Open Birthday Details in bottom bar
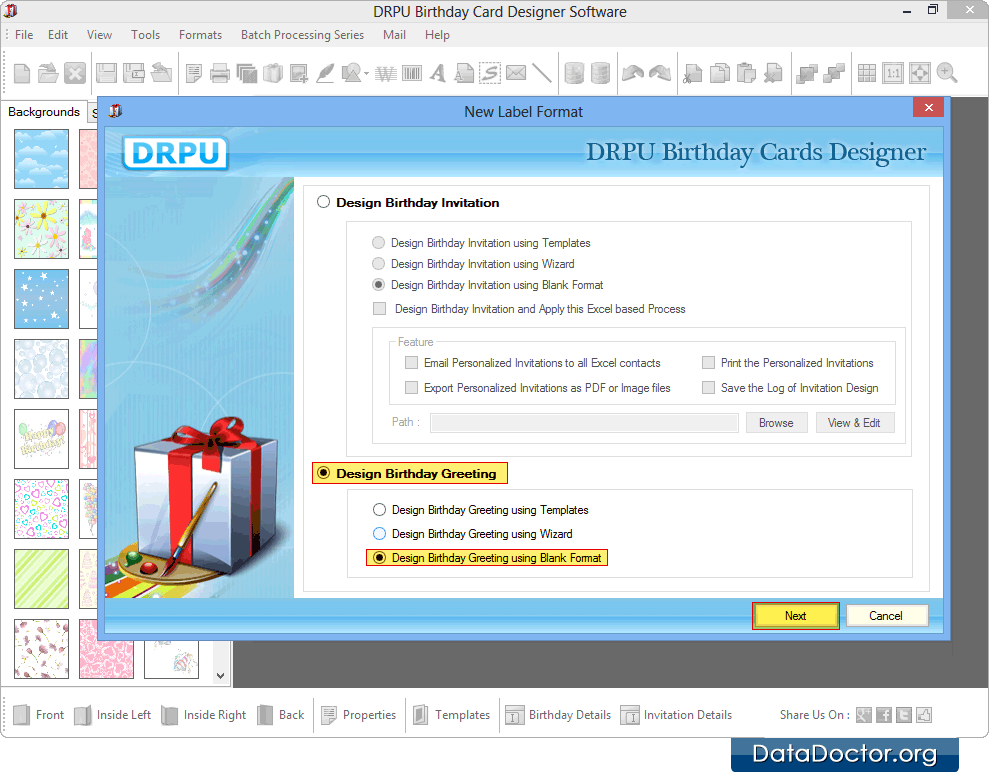This screenshot has width=989, height=772. (558, 715)
